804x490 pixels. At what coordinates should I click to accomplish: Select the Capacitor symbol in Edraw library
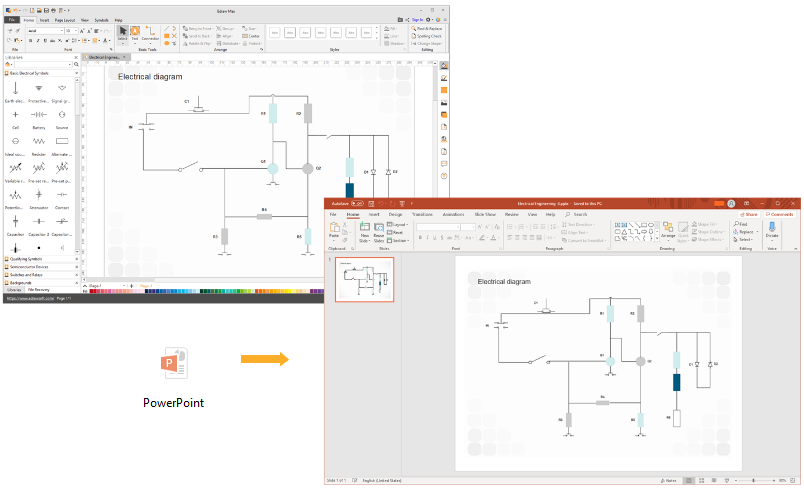(x=15, y=221)
